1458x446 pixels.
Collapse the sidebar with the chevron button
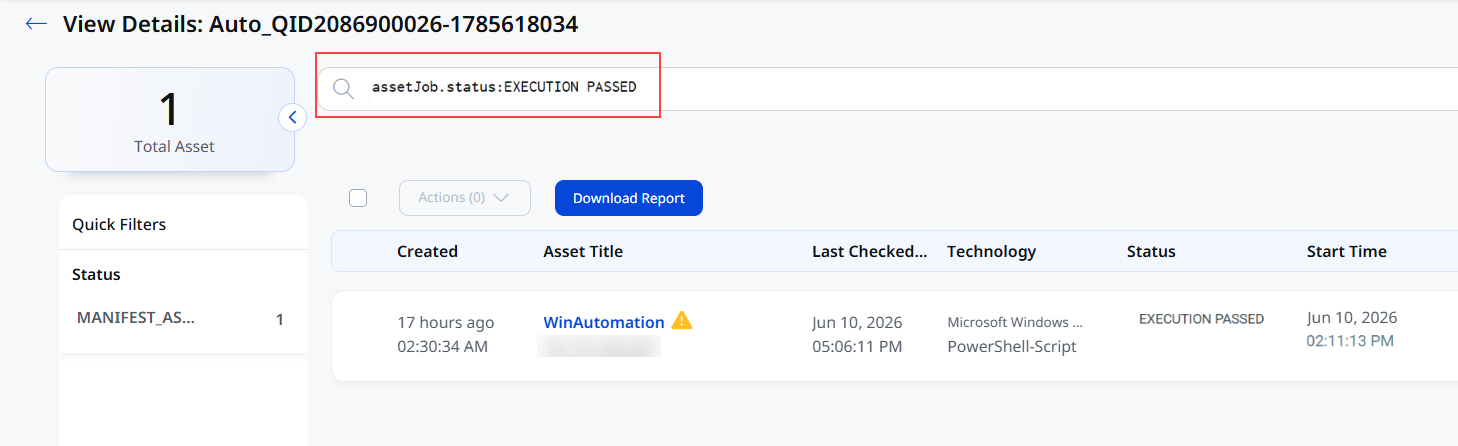pyautogui.click(x=292, y=118)
